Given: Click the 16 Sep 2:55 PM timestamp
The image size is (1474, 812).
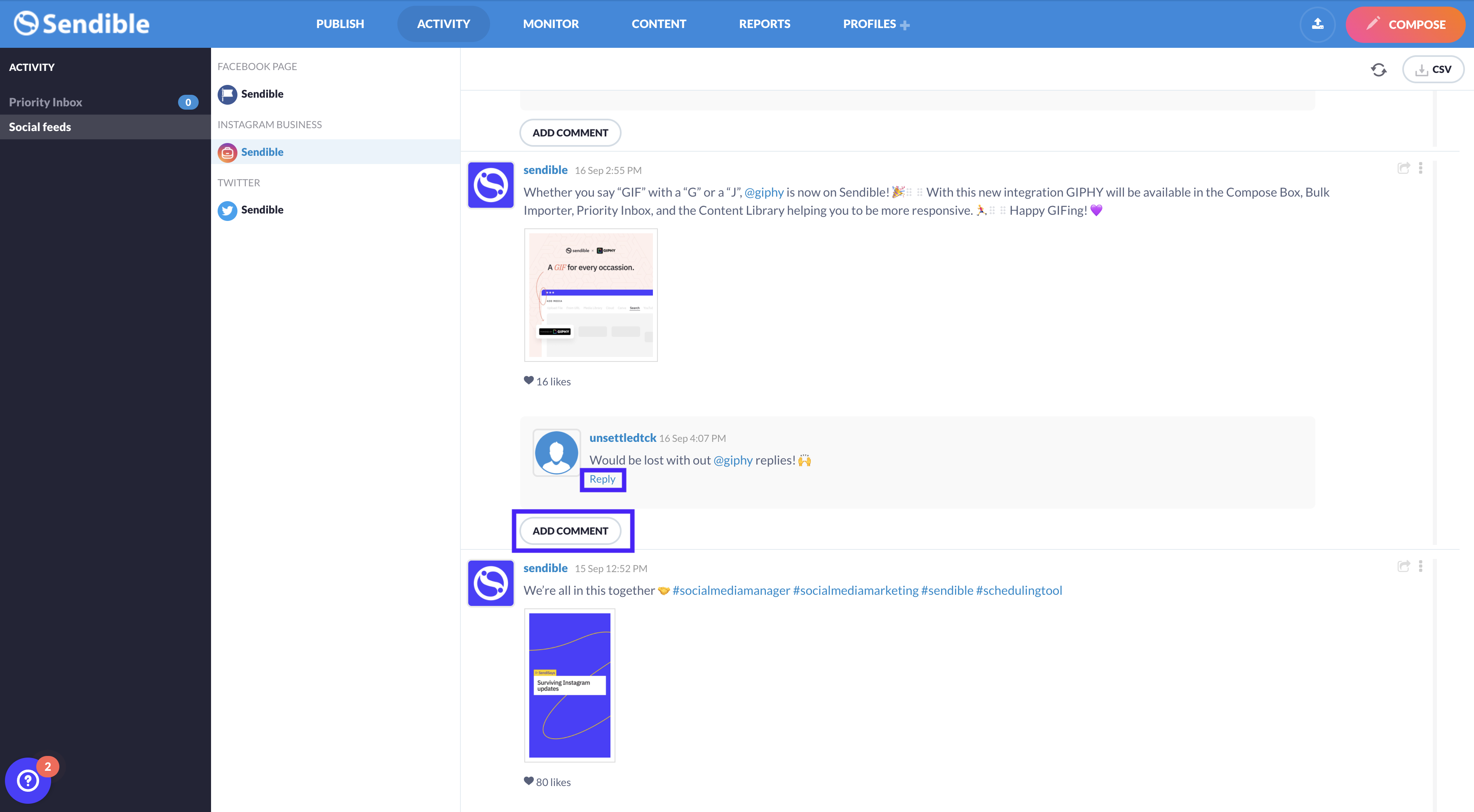Looking at the screenshot, I should 608,171.
